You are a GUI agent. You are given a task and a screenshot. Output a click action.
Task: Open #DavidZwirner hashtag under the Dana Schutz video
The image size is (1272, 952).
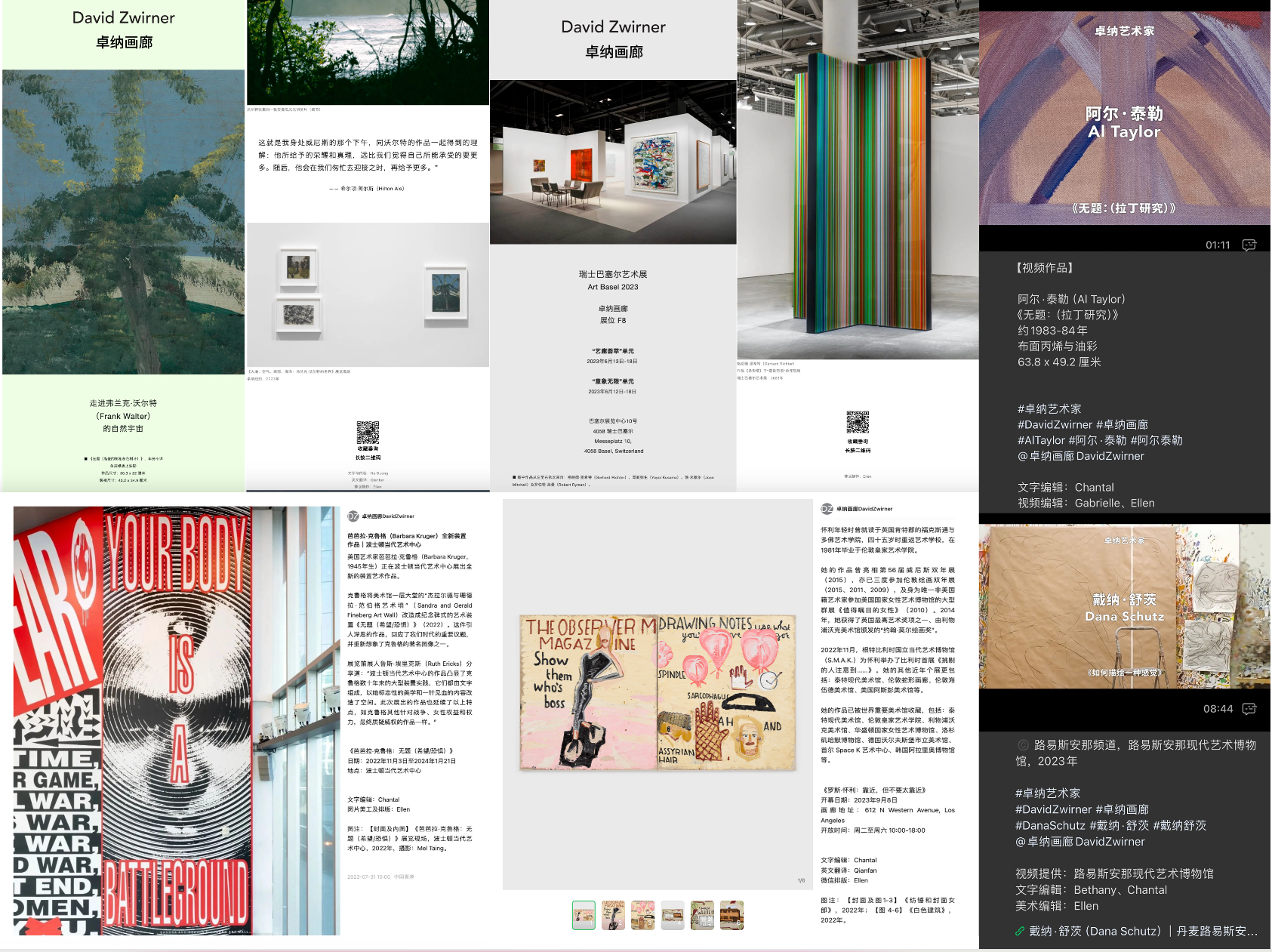click(x=1054, y=810)
